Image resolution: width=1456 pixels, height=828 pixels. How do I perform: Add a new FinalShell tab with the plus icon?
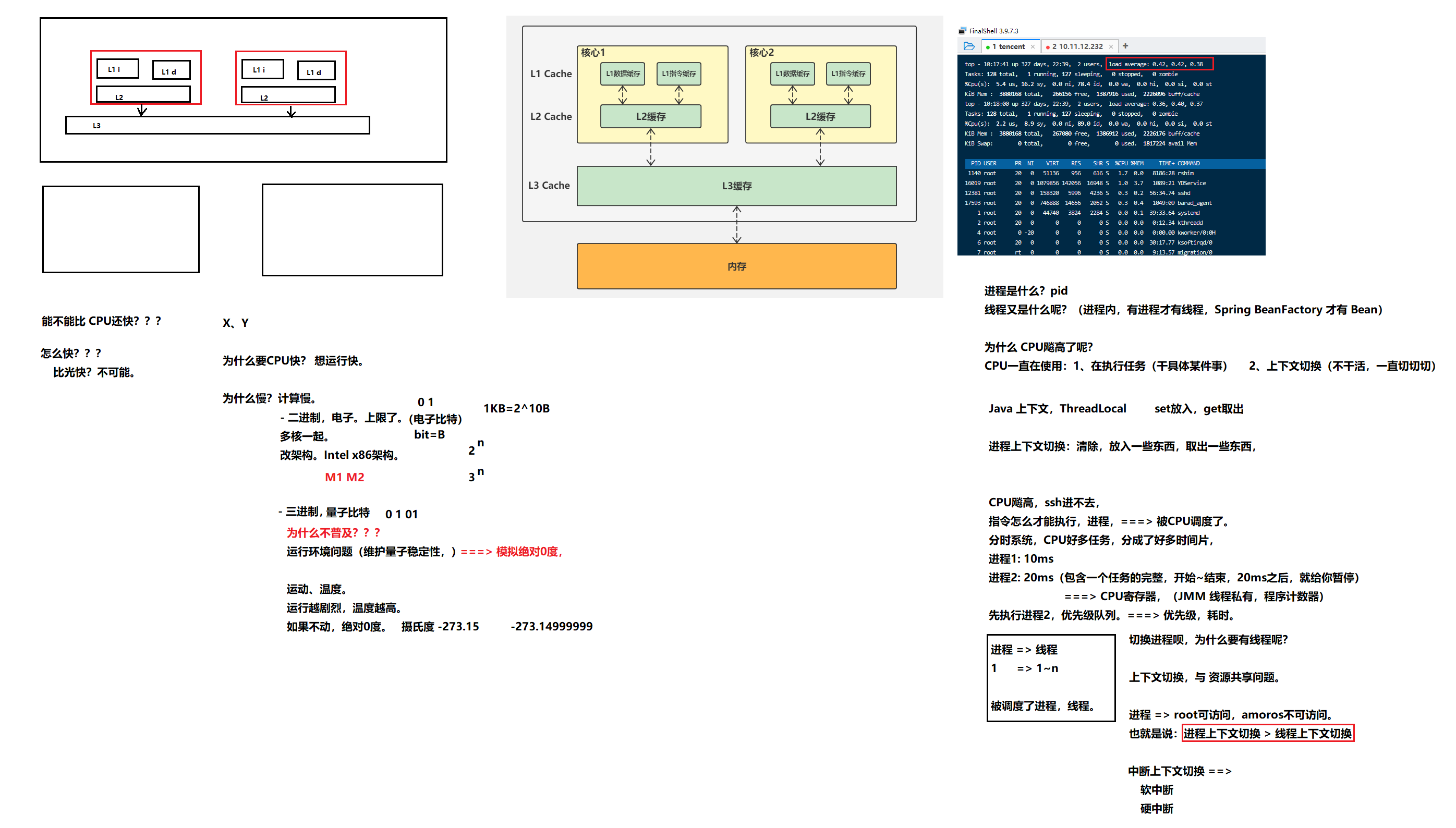coord(1125,46)
